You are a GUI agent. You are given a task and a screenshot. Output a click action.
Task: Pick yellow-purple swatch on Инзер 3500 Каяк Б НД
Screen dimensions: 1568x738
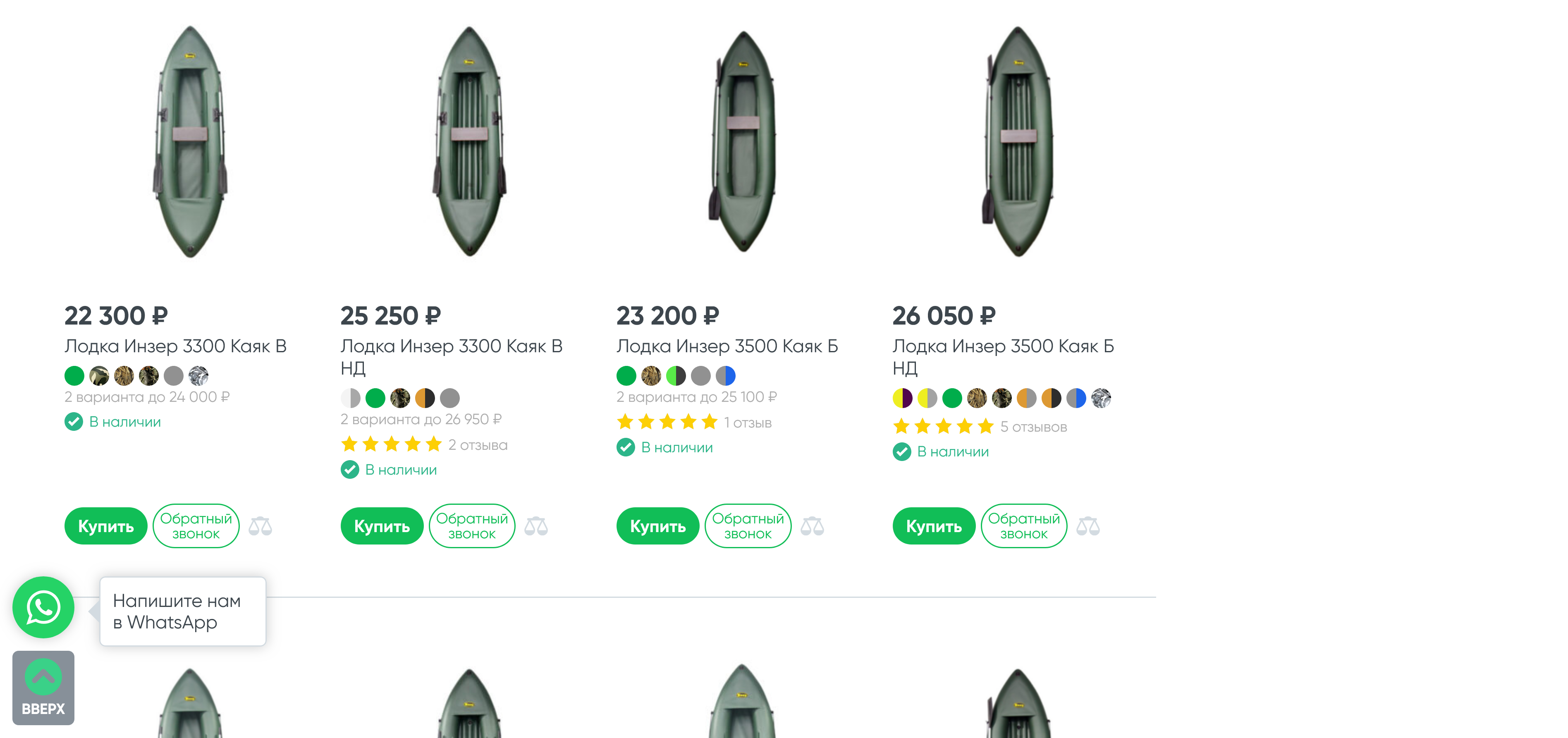coord(902,399)
